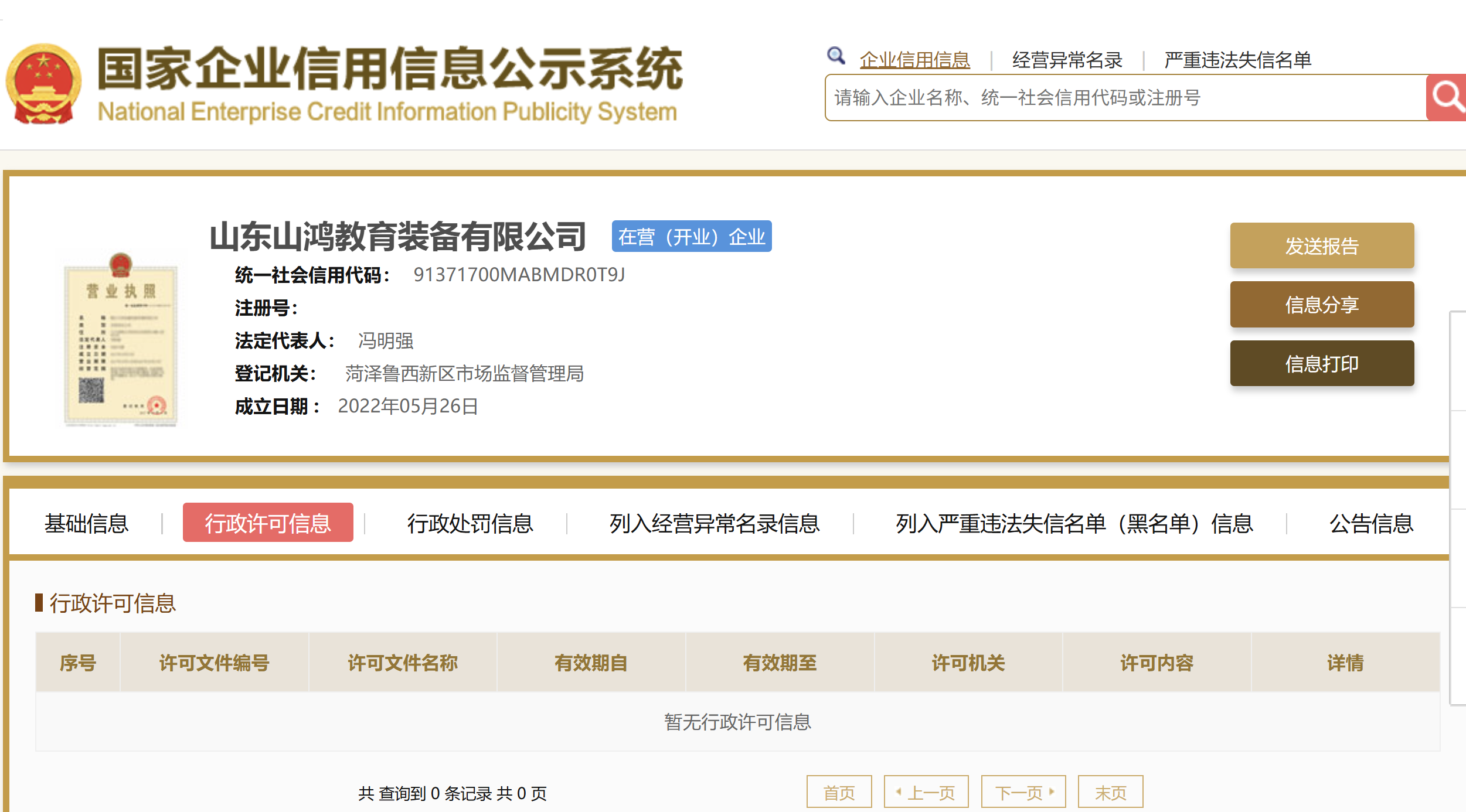Viewport: 1466px width, 812px height.
Task: Click the 上一页 previous page button
Action: click(x=926, y=792)
